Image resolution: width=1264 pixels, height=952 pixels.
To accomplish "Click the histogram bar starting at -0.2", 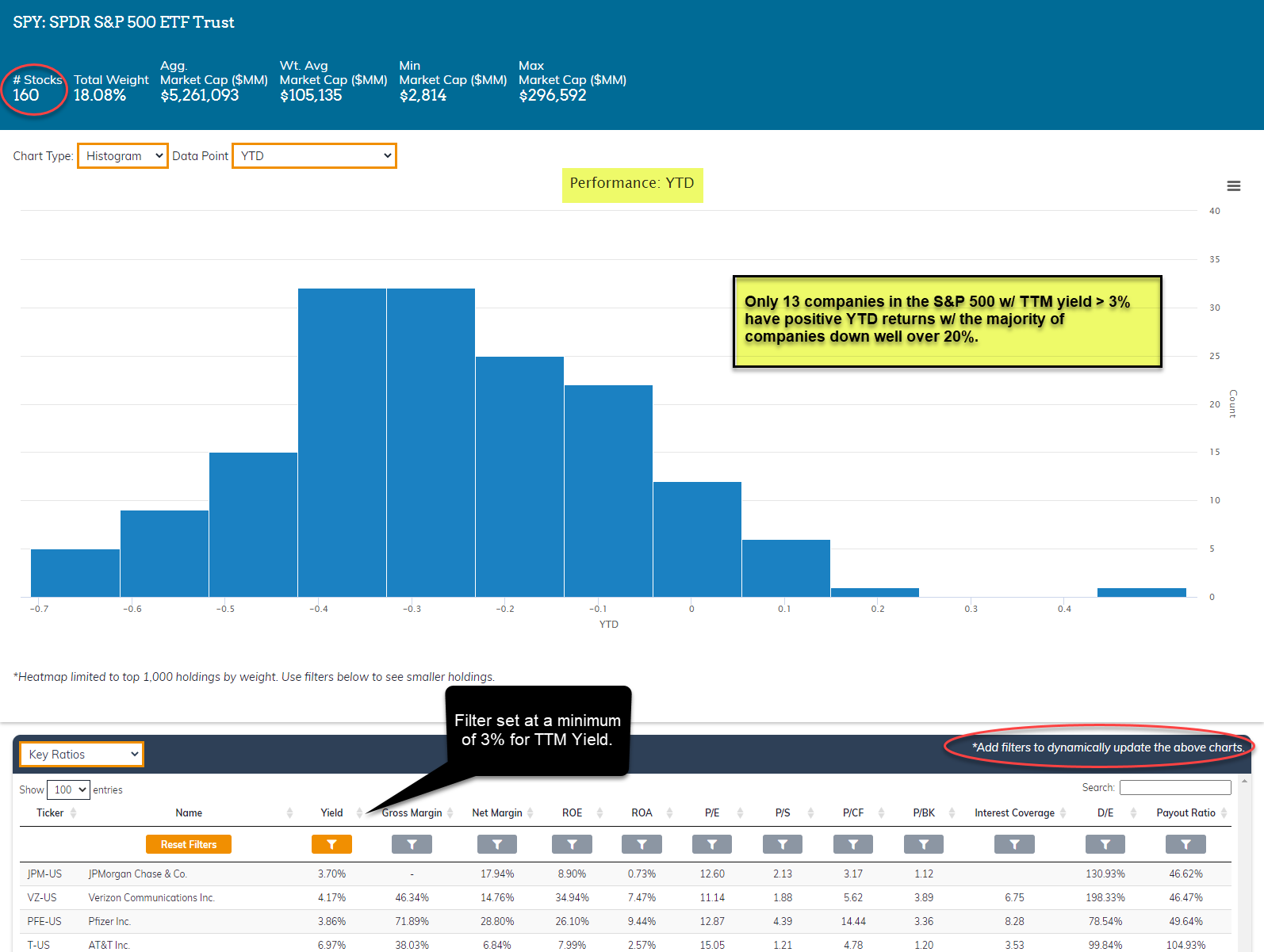I will (519, 476).
